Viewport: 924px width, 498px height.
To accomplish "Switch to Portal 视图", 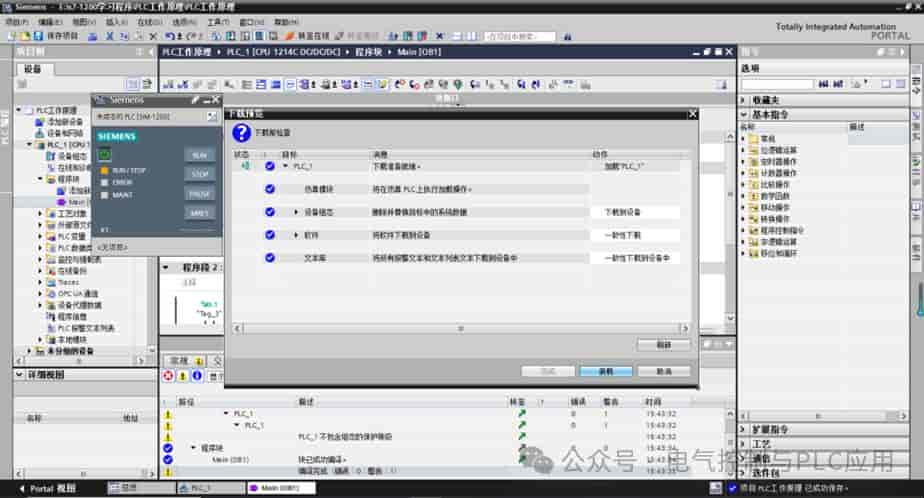I will pyautogui.click(x=48, y=489).
